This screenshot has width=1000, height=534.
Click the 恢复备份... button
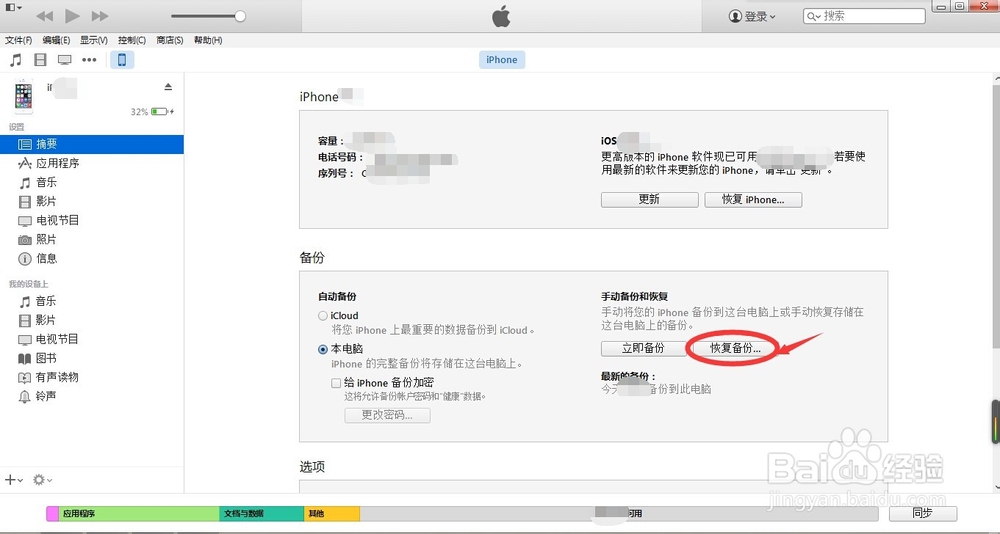point(735,348)
